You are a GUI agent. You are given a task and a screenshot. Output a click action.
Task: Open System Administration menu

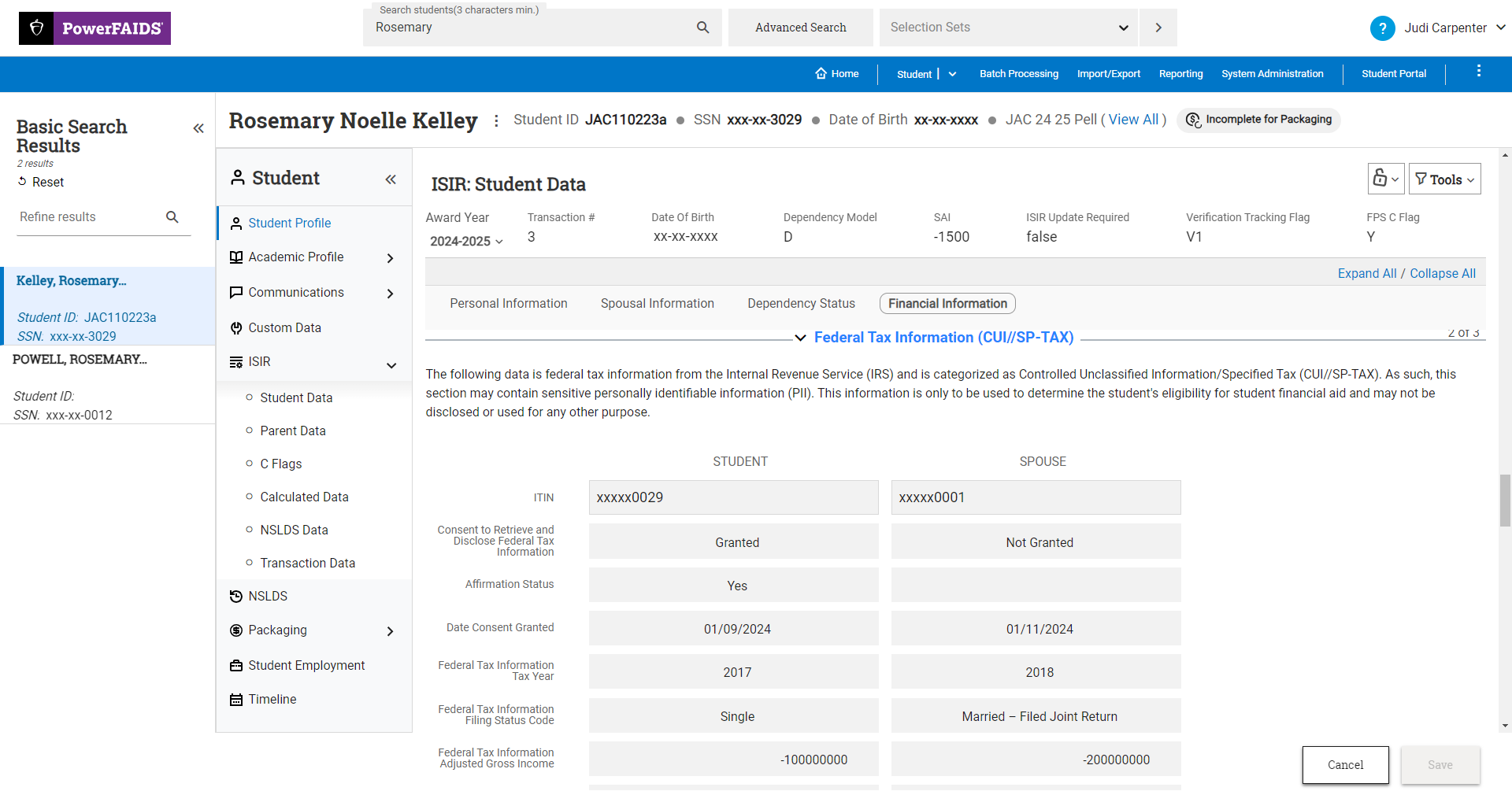pos(1272,74)
